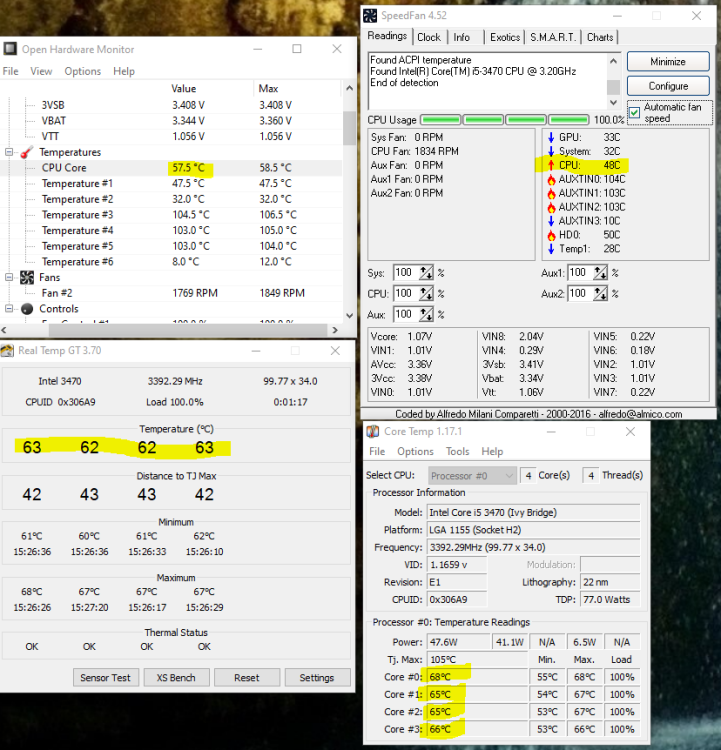Click the flame icon next to AUXTIN0
The image size is (721, 750).
click(551, 179)
